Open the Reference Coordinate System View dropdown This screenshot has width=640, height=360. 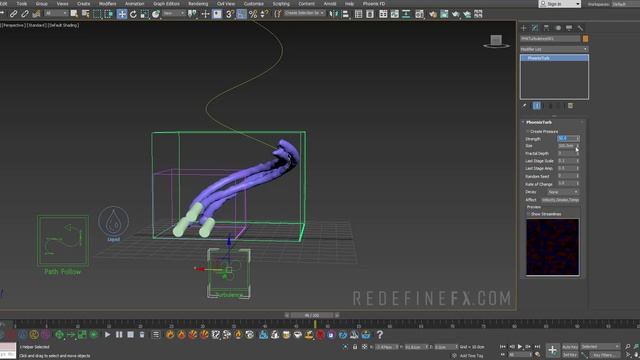click(173, 13)
